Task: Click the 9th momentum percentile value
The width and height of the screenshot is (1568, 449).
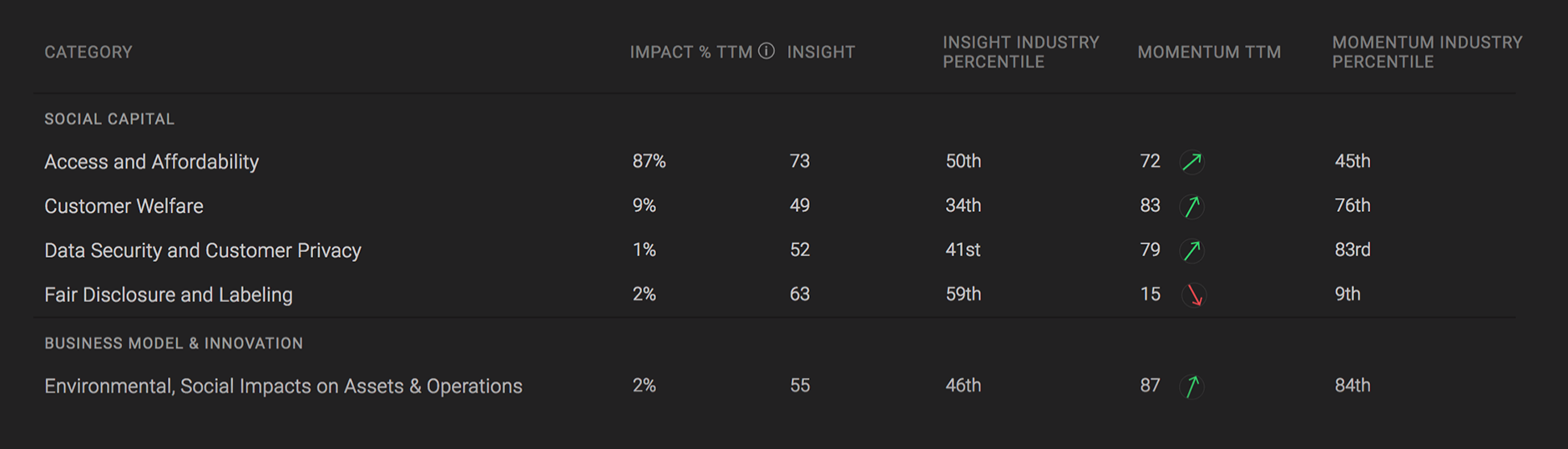Action: [x=1348, y=294]
